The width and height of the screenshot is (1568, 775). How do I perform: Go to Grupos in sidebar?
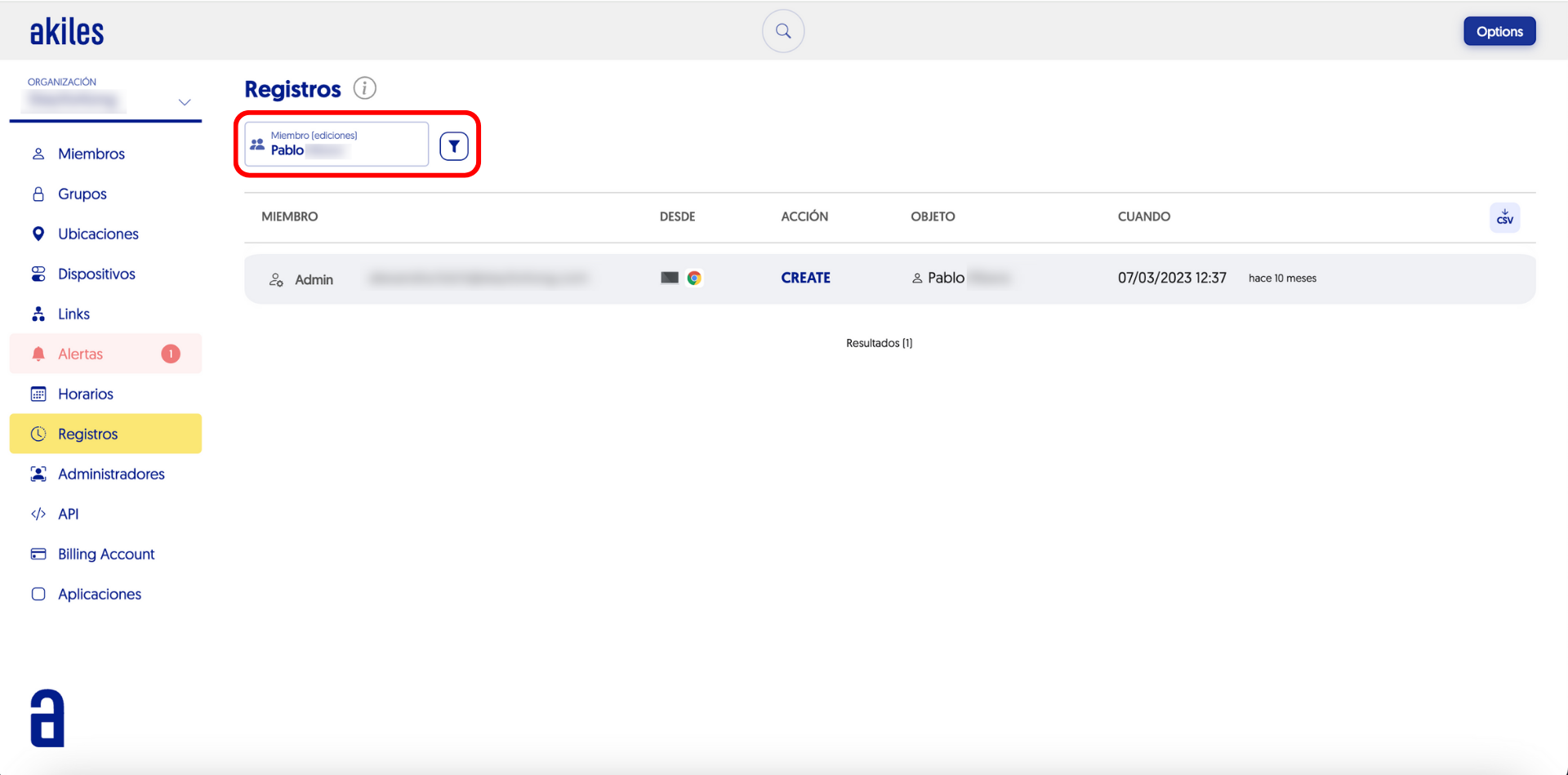coord(82,194)
